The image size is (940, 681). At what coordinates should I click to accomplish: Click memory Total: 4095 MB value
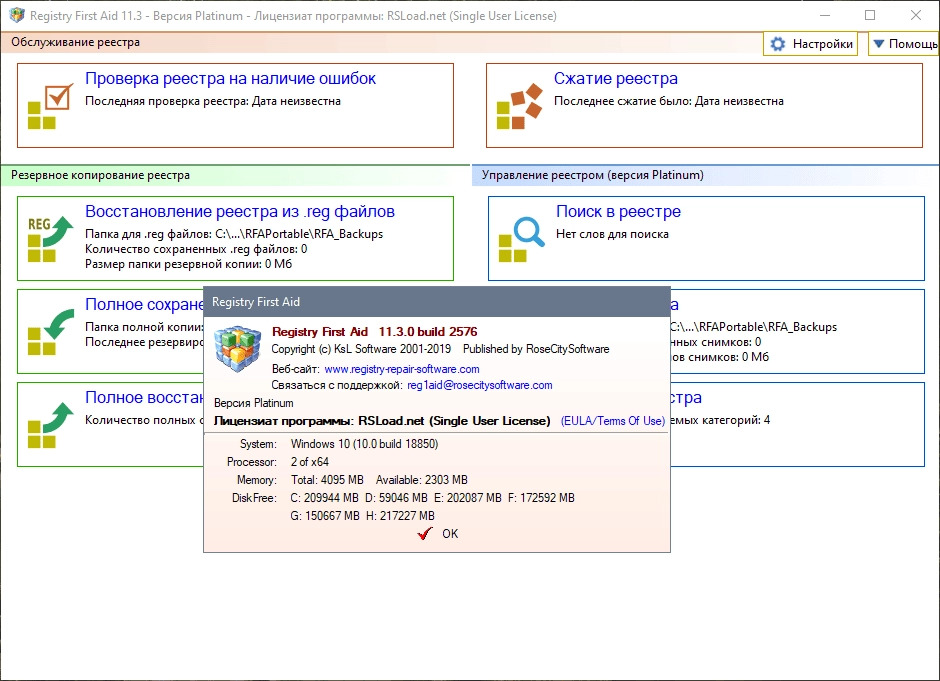click(x=327, y=480)
